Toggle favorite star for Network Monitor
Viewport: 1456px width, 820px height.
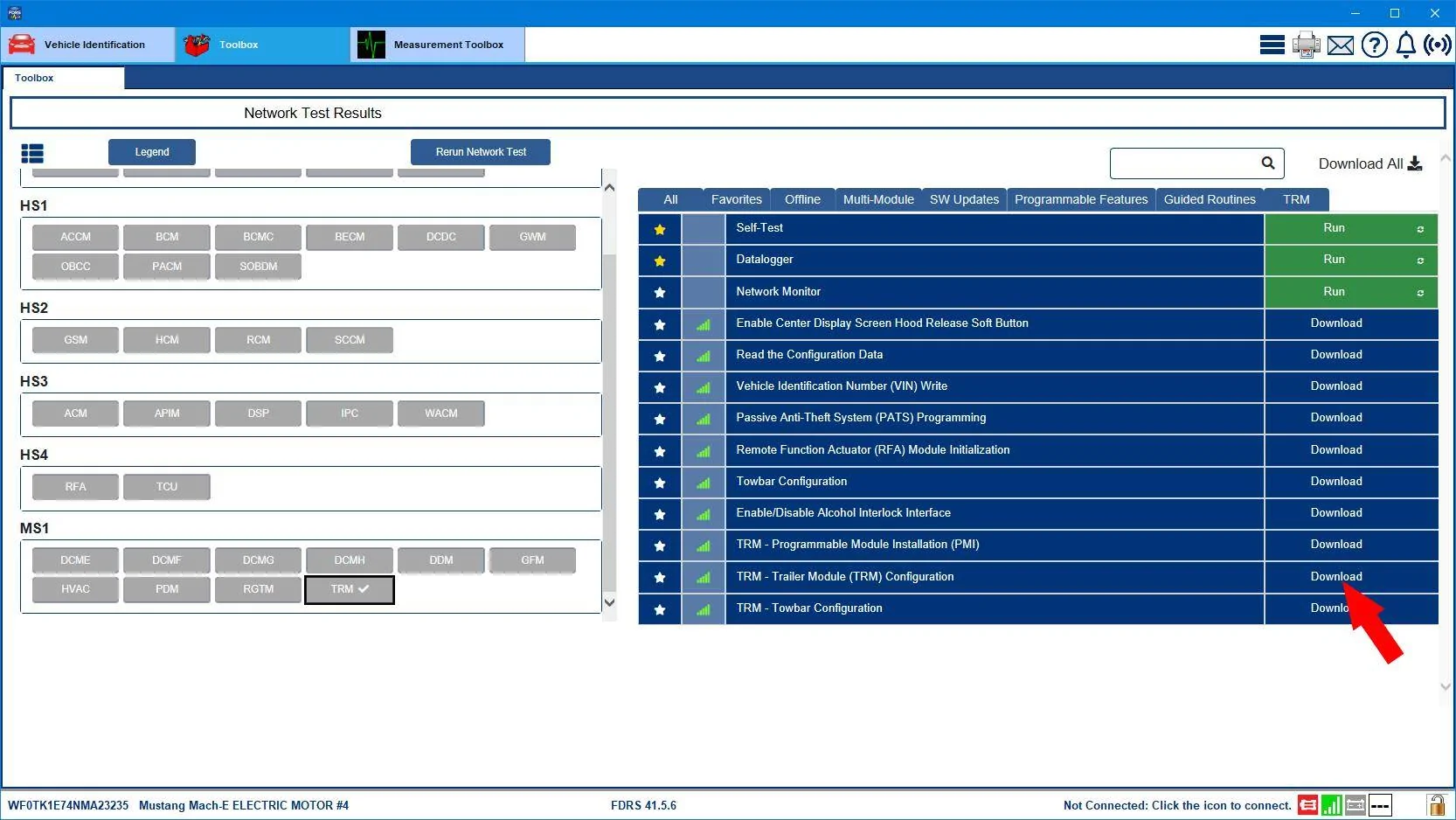point(660,292)
